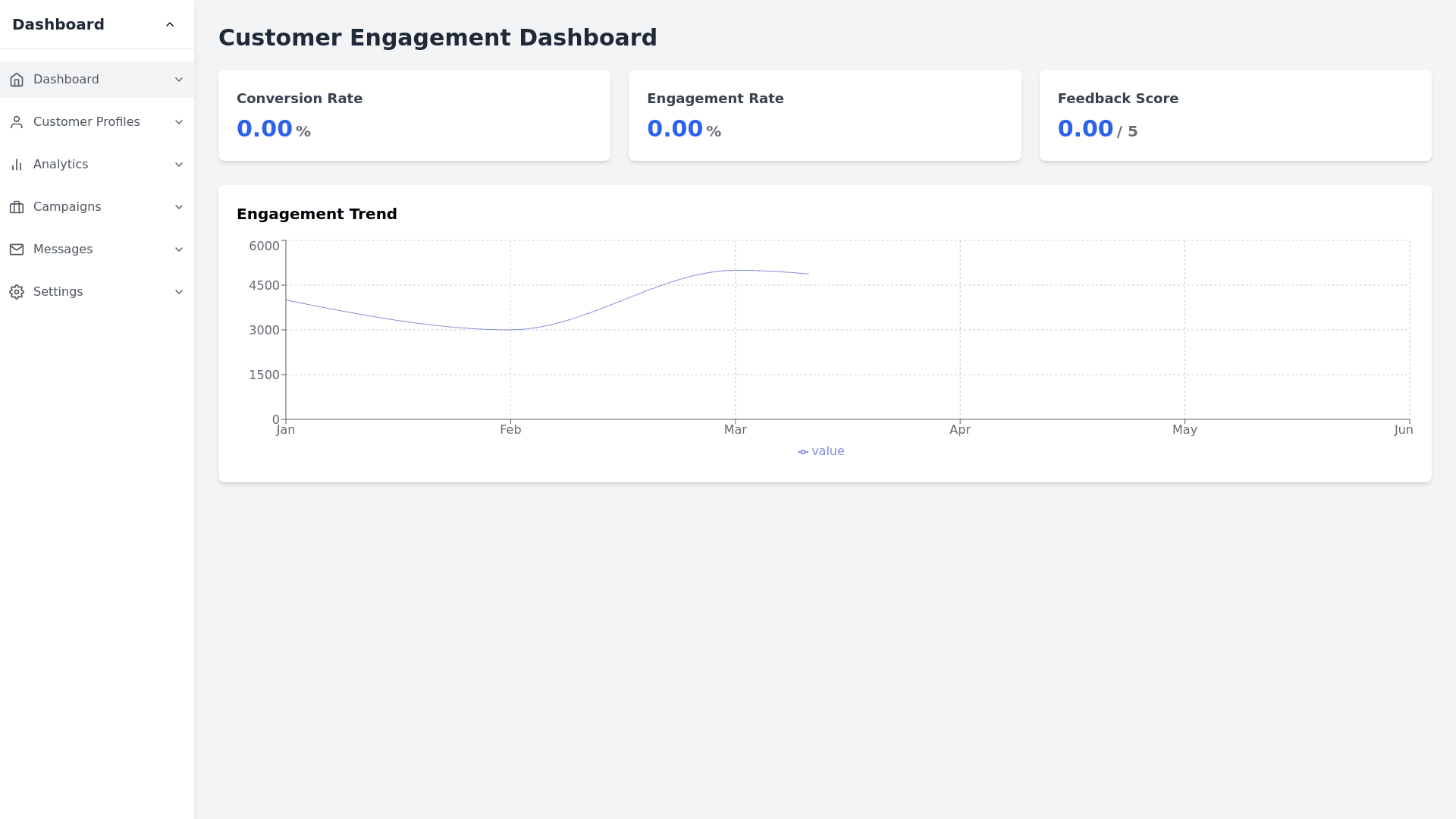Open the Analytics menu item
This screenshot has width=1456, height=819.
61,165
